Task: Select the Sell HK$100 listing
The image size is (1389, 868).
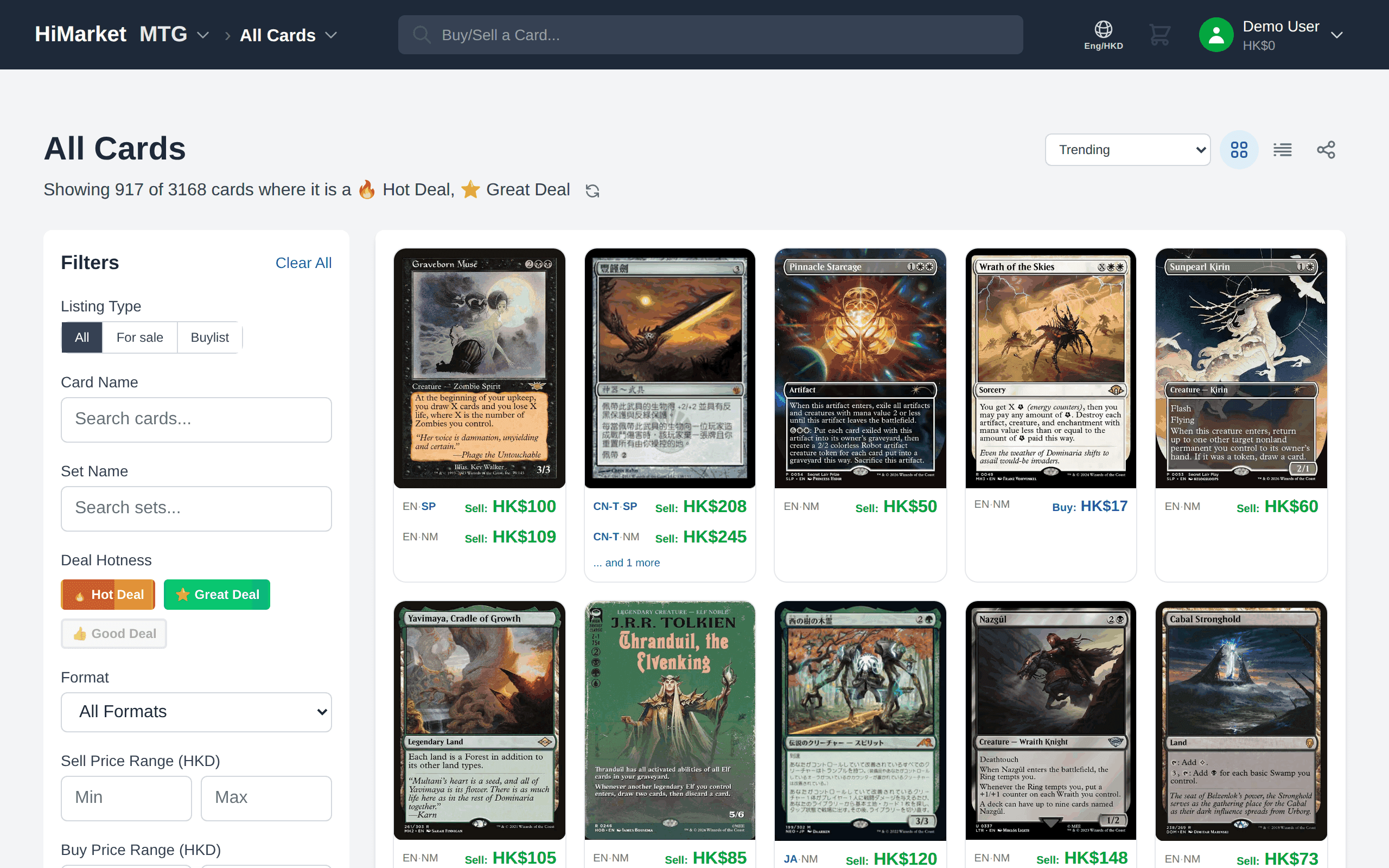Action: (x=479, y=507)
